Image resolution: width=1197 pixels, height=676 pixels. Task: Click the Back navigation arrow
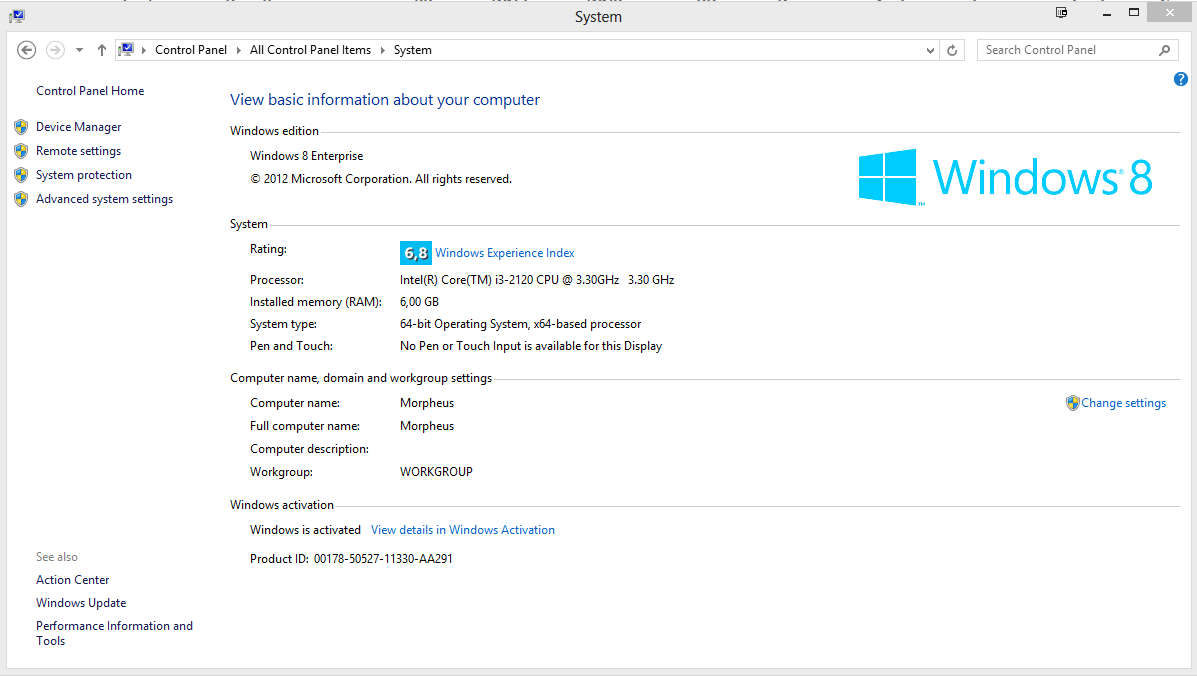click(x=27, y=50)
